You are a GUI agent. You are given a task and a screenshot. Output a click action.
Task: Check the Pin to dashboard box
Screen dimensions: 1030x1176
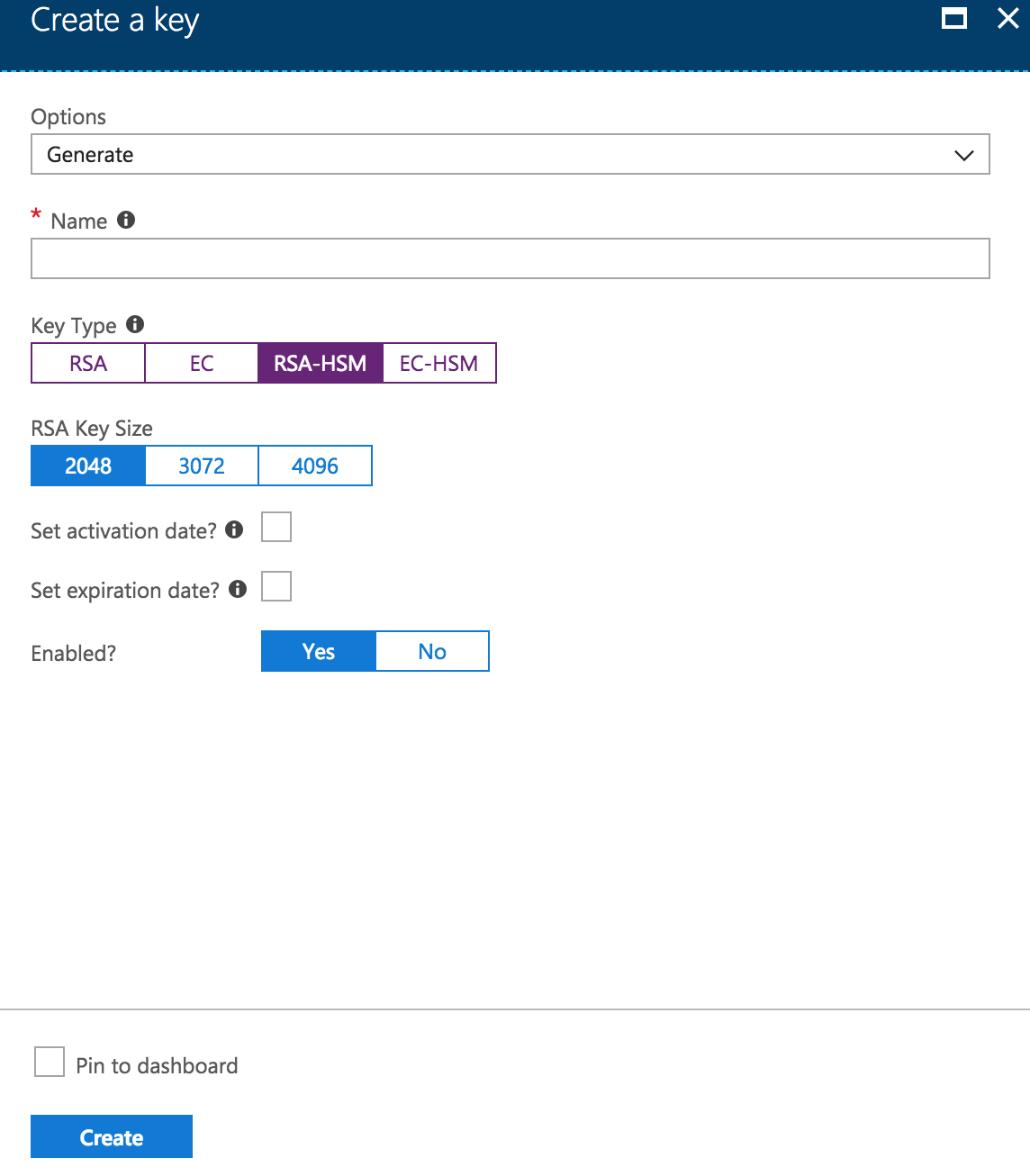[x=50, y=1062]
